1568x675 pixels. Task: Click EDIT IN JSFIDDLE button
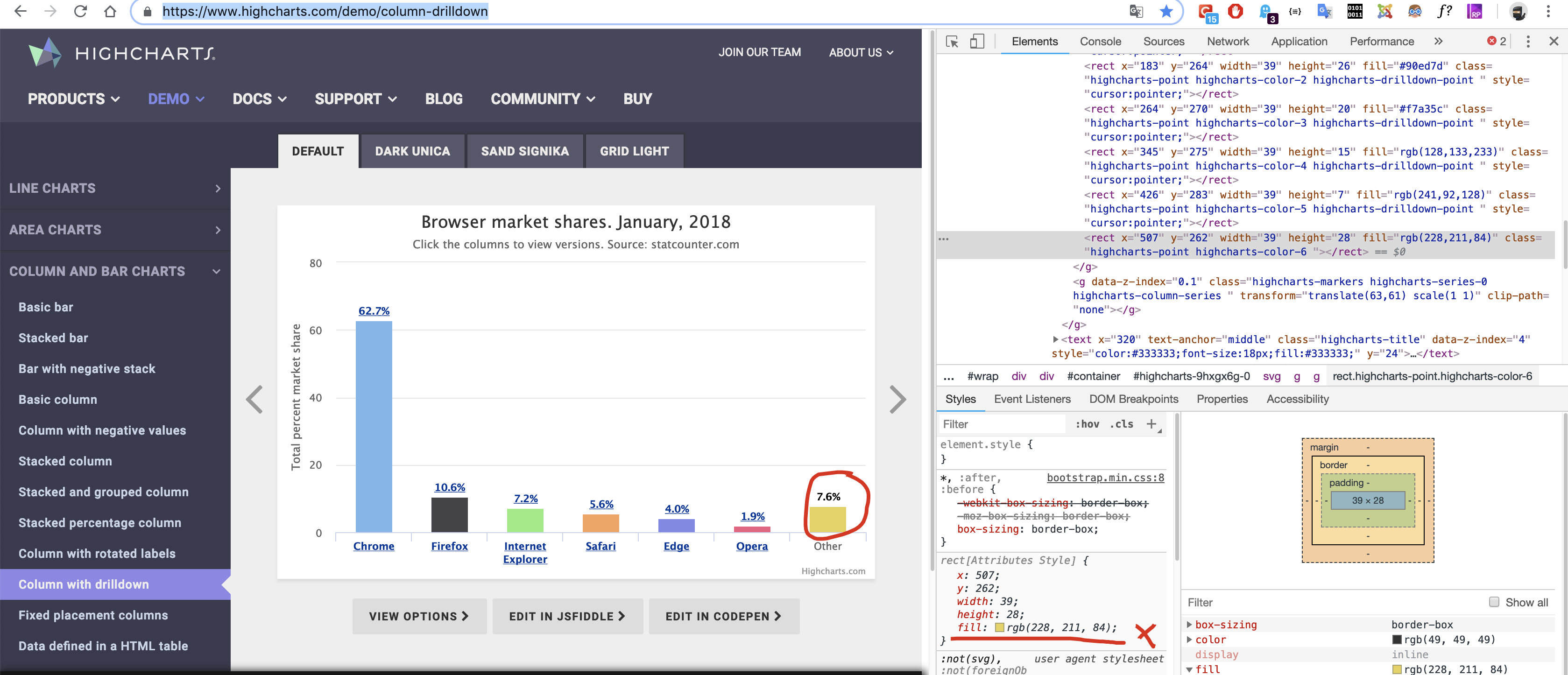point(567,617)
